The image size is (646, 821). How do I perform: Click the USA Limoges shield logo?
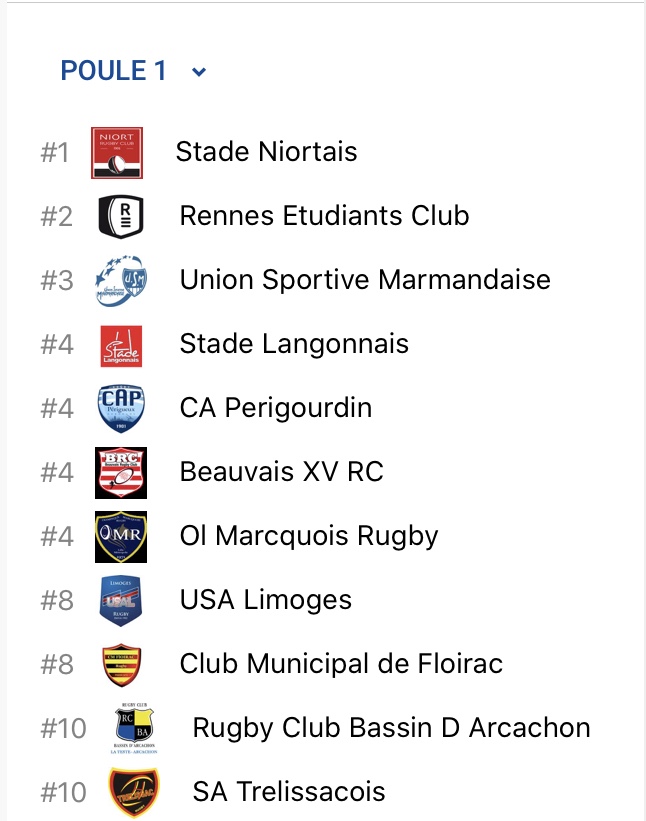[121, 601]
